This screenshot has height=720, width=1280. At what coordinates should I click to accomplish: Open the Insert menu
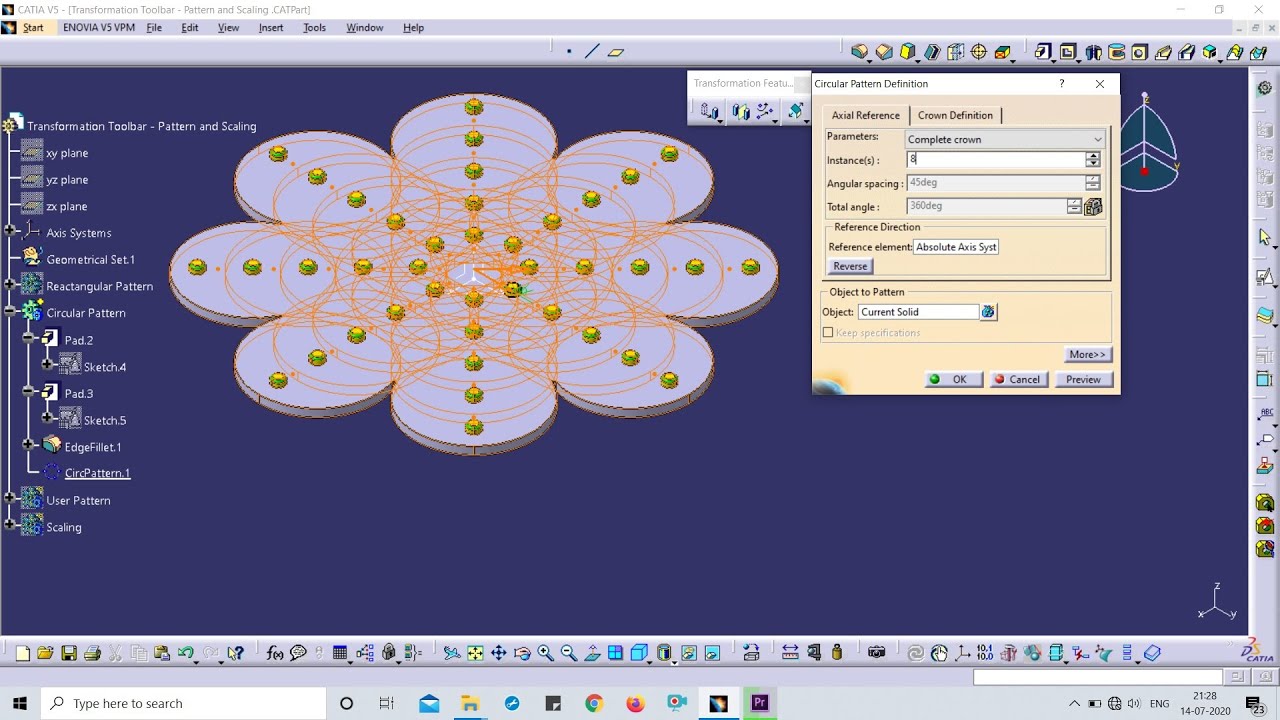pos(271,28)
